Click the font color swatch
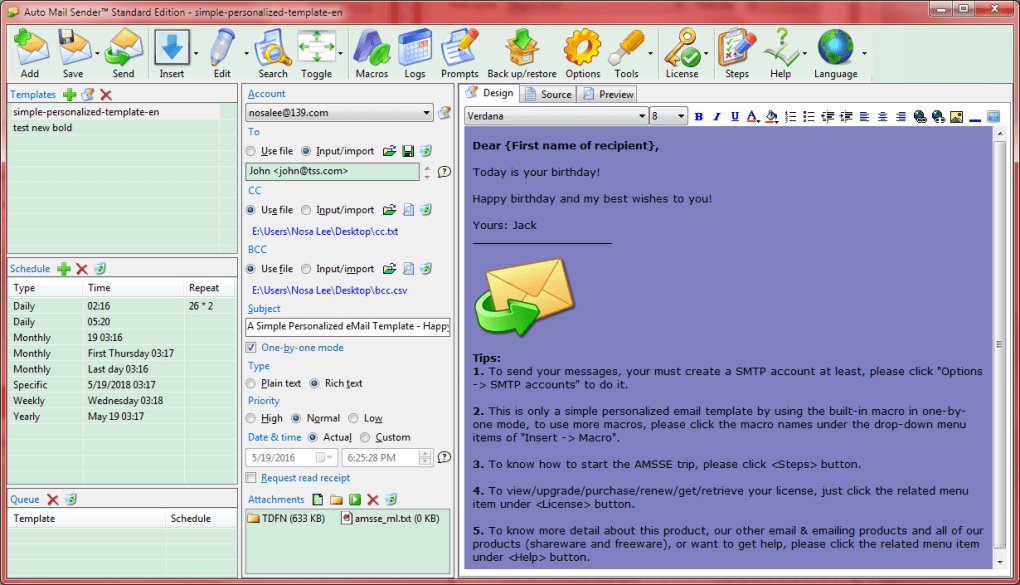The width and height of the screenshot is (1020, 585). [x=751, y=117]
